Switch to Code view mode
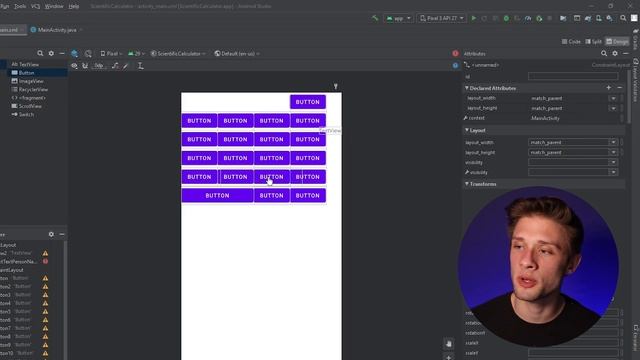Viewport: 640px width, 360px height. pos(571,41)
